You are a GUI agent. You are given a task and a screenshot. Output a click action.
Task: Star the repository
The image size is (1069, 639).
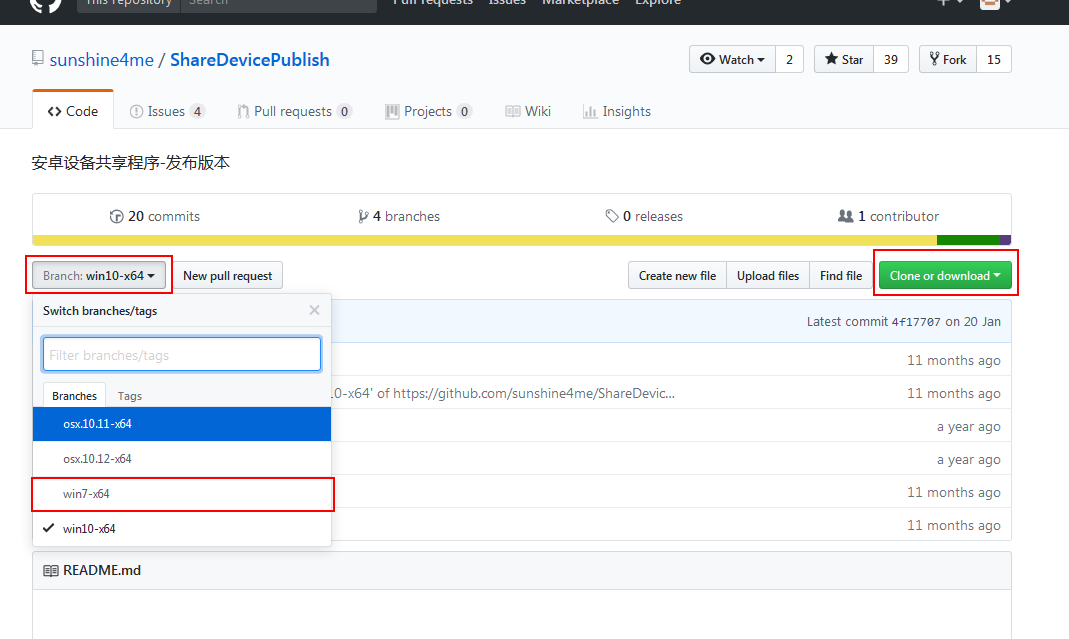tap(843, 59)
